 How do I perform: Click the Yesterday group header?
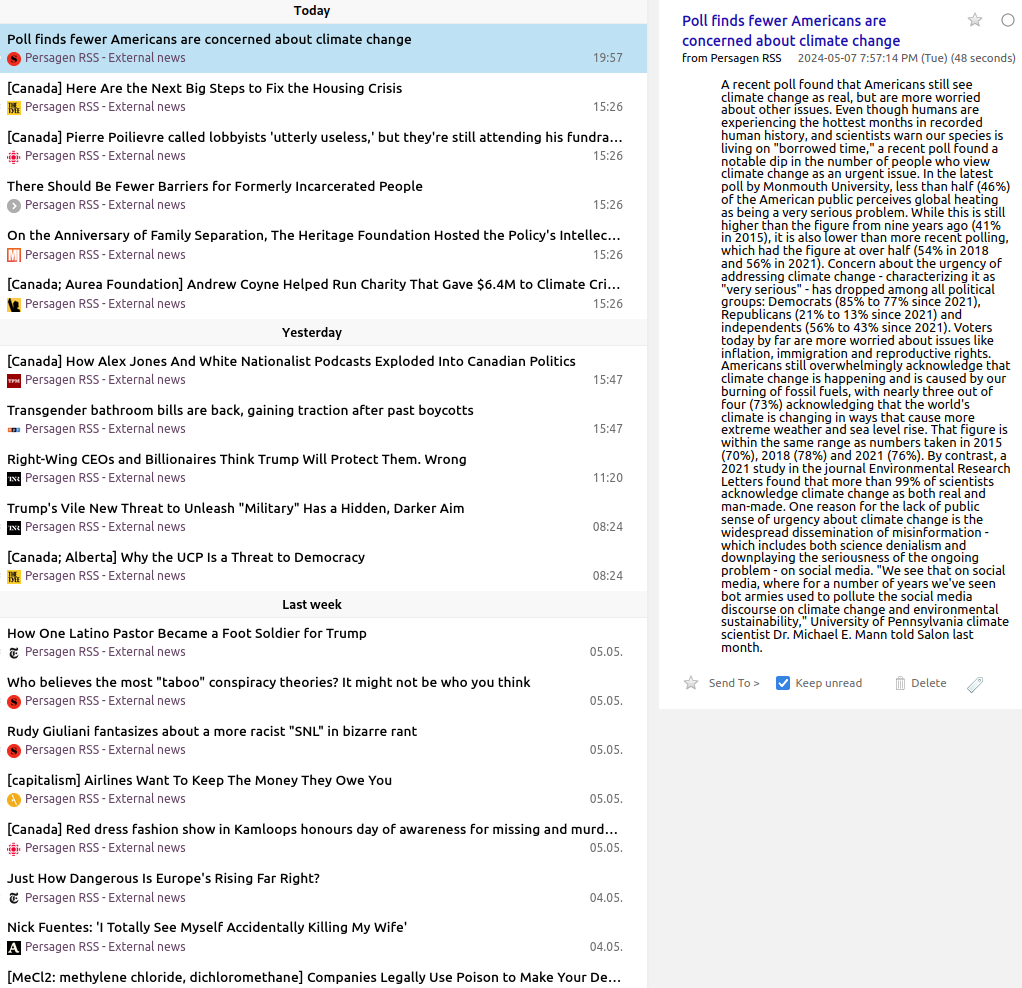coord(312,332)
